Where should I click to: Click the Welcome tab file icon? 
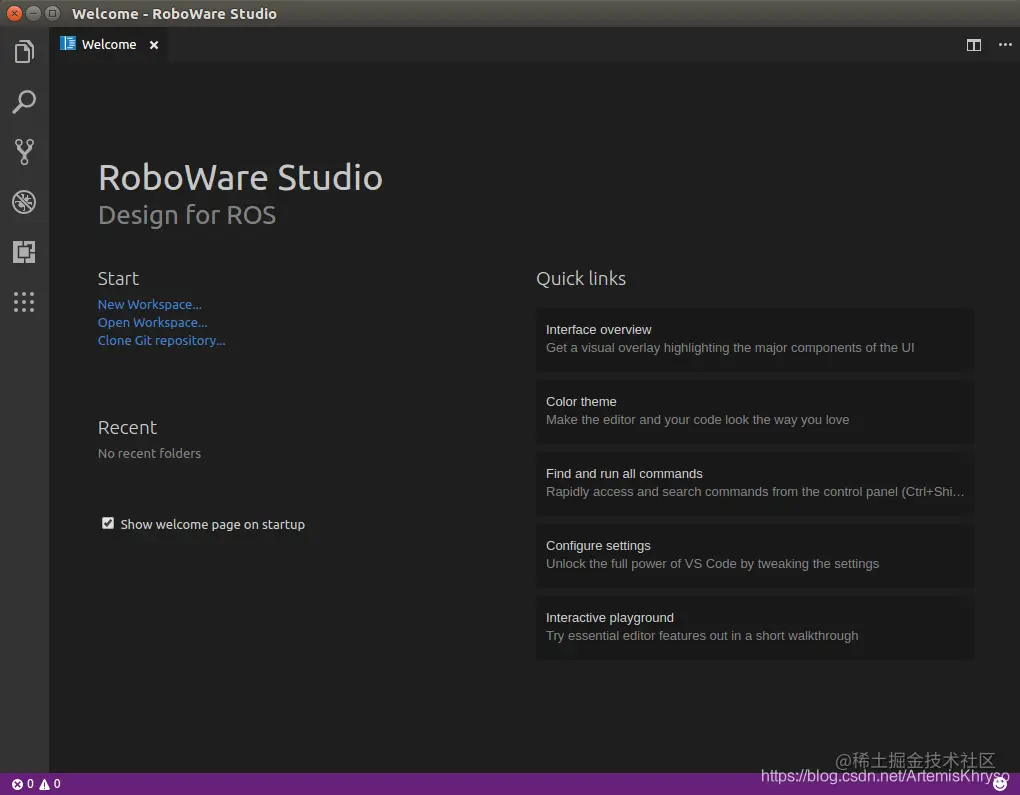[68, 44]
